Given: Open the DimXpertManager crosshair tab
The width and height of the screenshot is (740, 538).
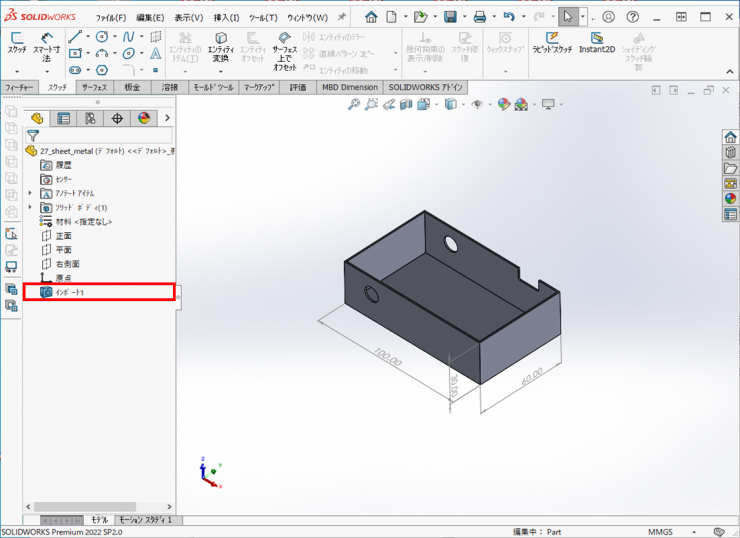Looking at the screenshot, I should pos(117,118).
